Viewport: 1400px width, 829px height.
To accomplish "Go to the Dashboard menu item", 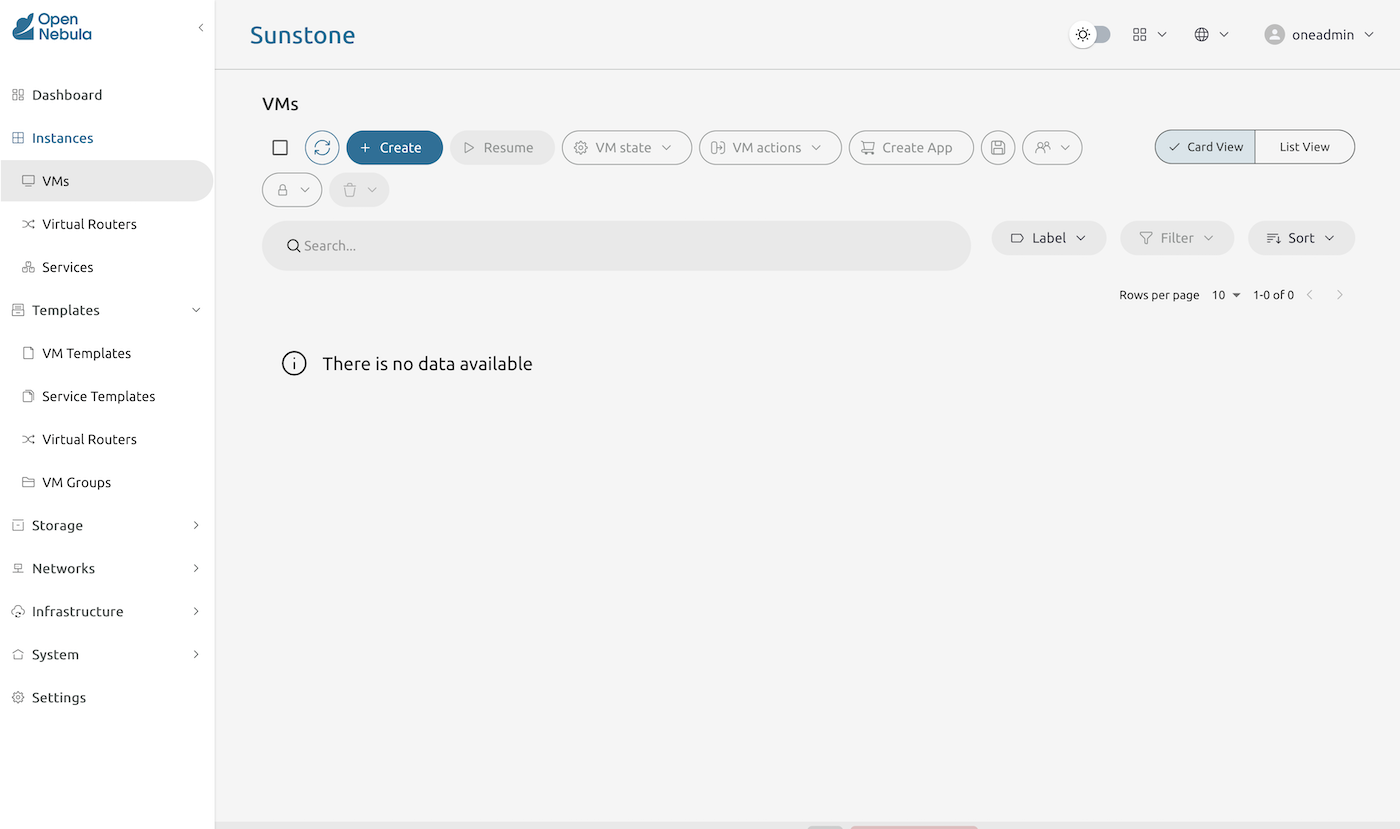I will pyautogui.click(x=67, y=94).
